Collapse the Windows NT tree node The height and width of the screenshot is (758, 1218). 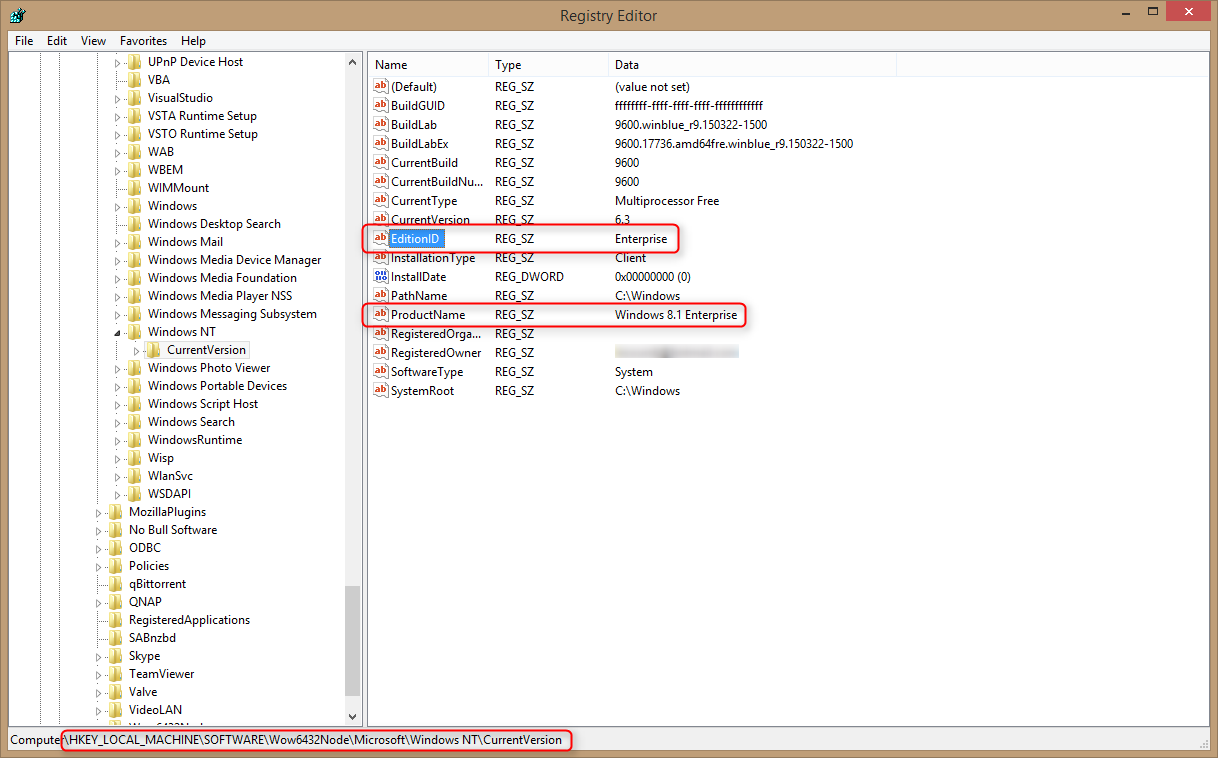[x=118, y=332]
